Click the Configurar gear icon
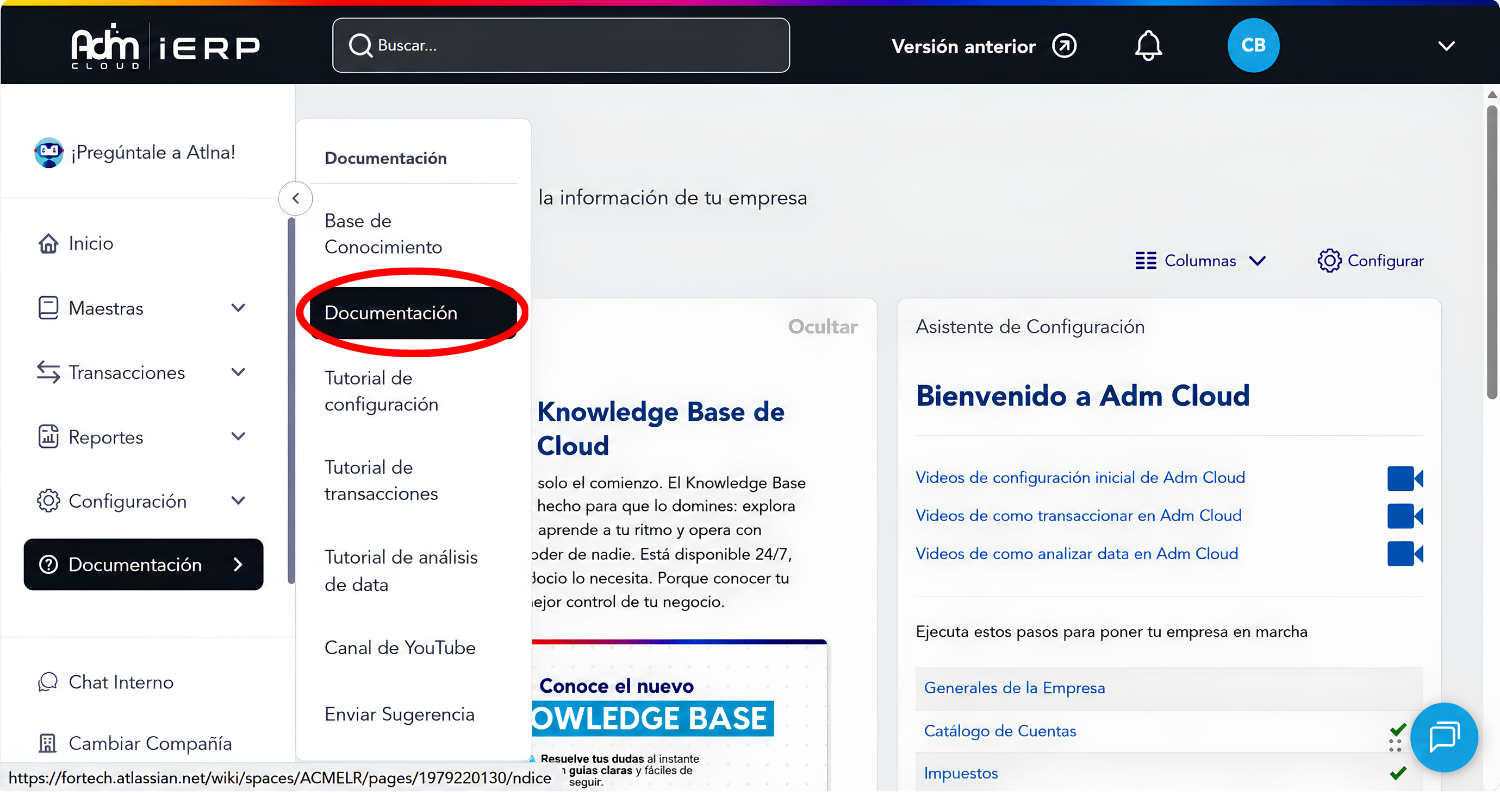1500x793 pixels. tap(1329, 261)
